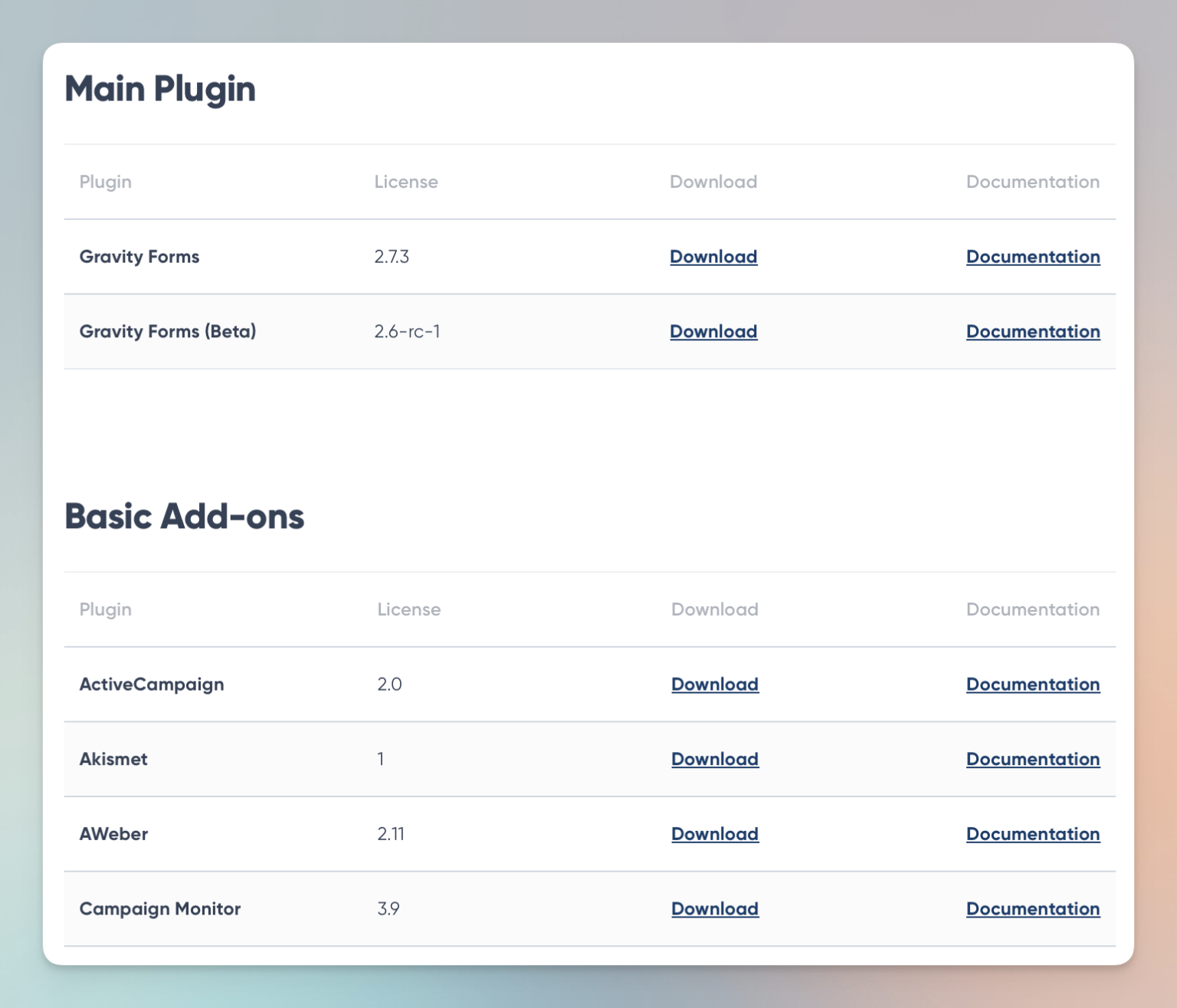Download the Gravity Forms 2.7.3 plugin
Screen dimensions: 1177x1008
pyautogui.click(x=713, y=257)
